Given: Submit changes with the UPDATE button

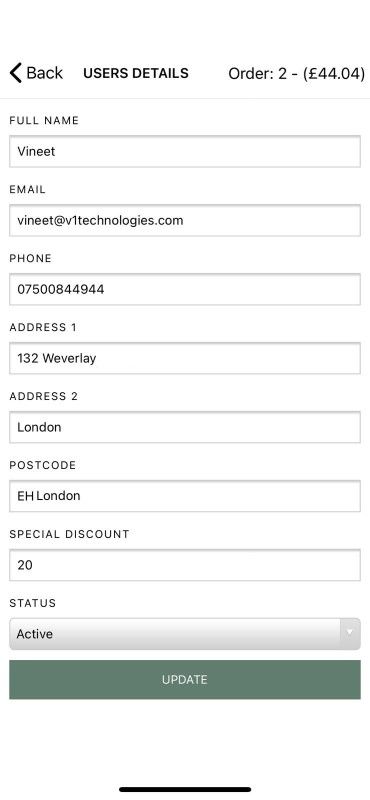Looking at the screenshot, I should pos(185,680).
